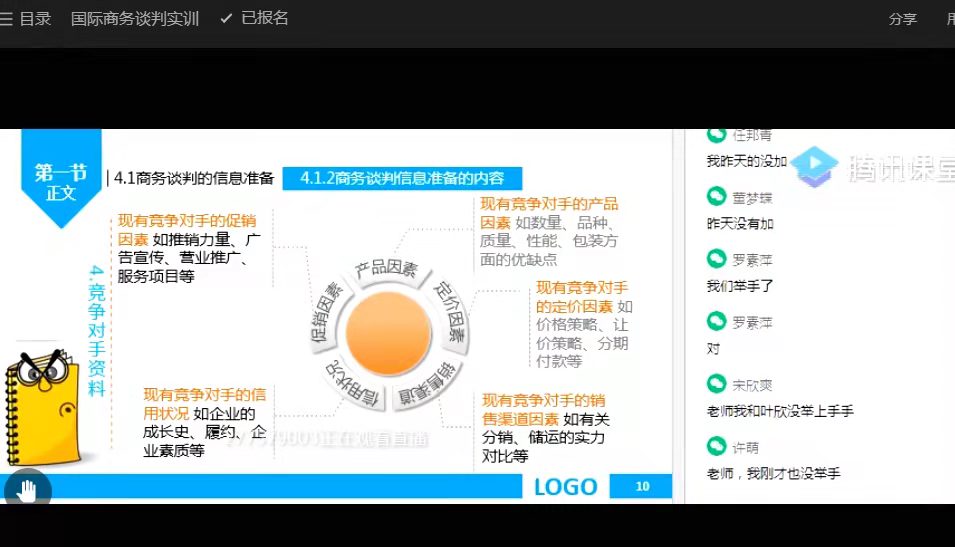The height and width of the screenshot is (547, 955).
Task: Click the 国际商务谈判实训 course title
Action: (135, 19)
